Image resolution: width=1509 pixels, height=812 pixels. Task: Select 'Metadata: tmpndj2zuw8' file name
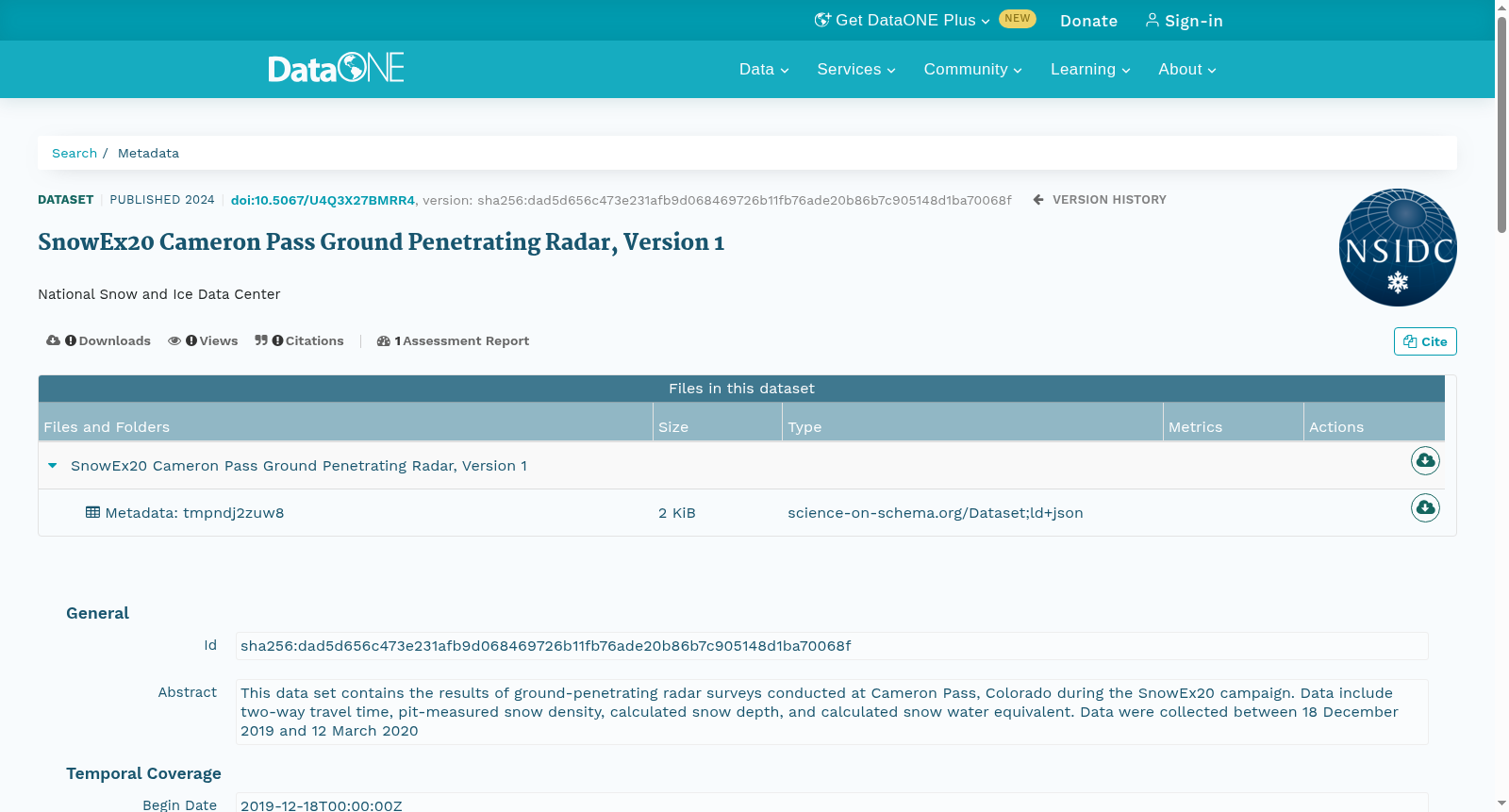pyautogui.click(x=194, y=513)
